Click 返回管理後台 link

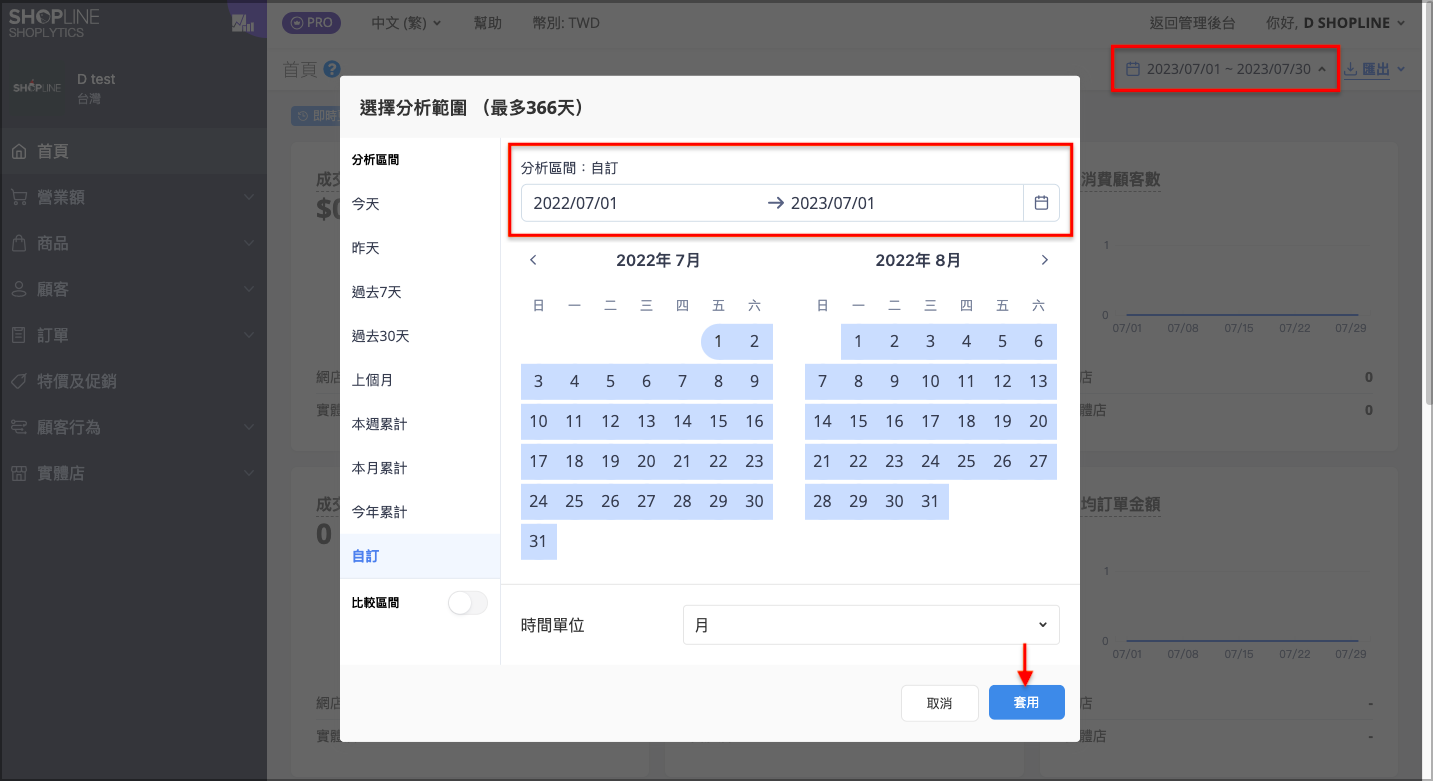[x=1193, y=23]
